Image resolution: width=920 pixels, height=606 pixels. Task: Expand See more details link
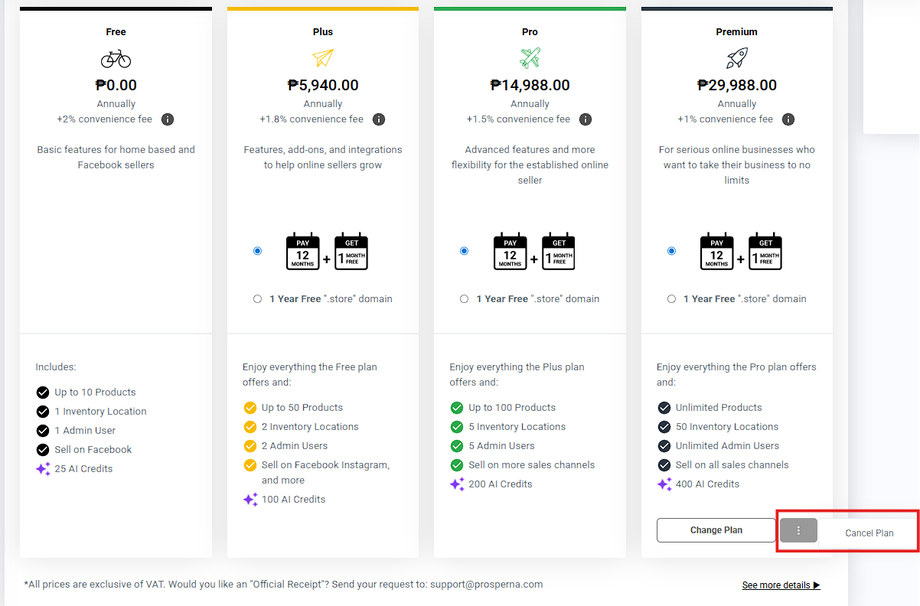(781, 585)
